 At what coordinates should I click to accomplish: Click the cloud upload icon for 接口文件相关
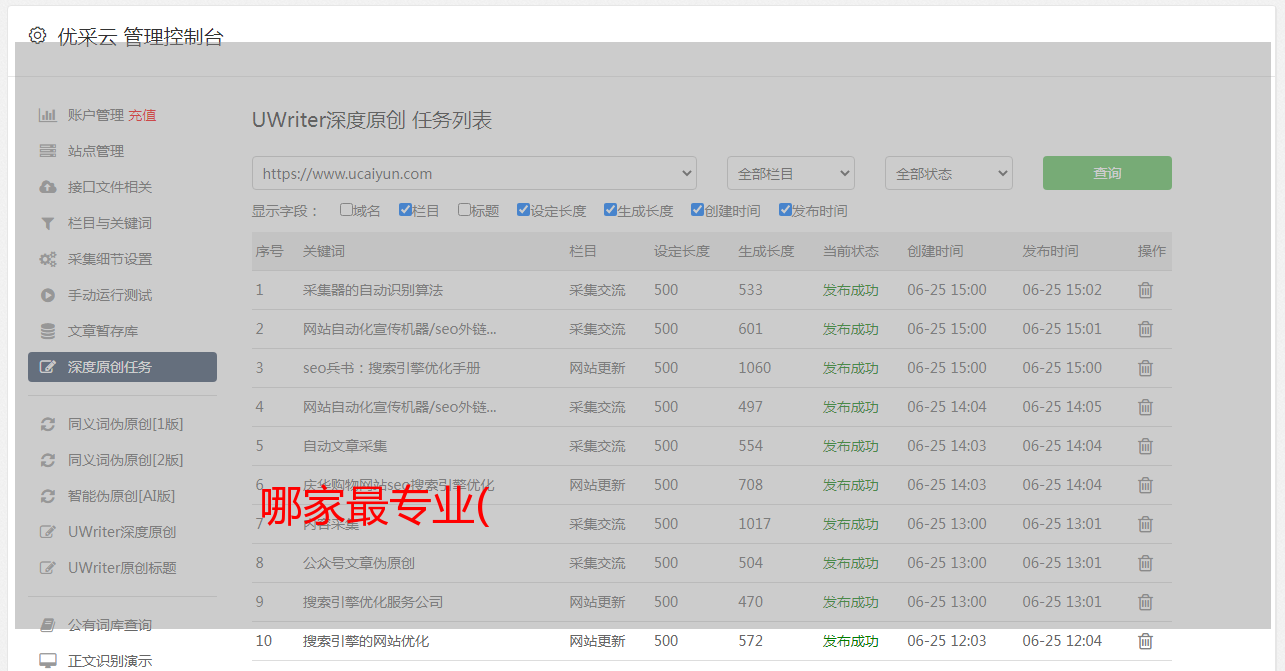coord(47,187)
